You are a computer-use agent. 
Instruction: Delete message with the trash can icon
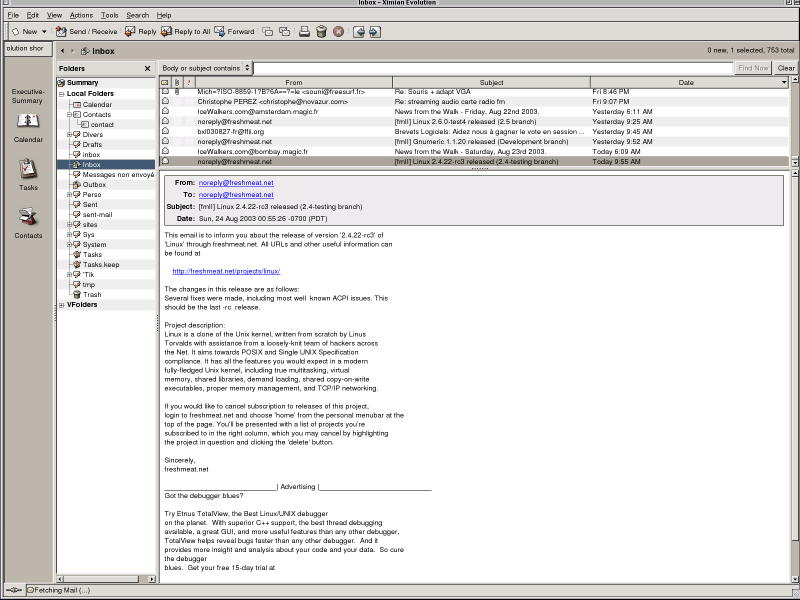click(x=321, y=32)
